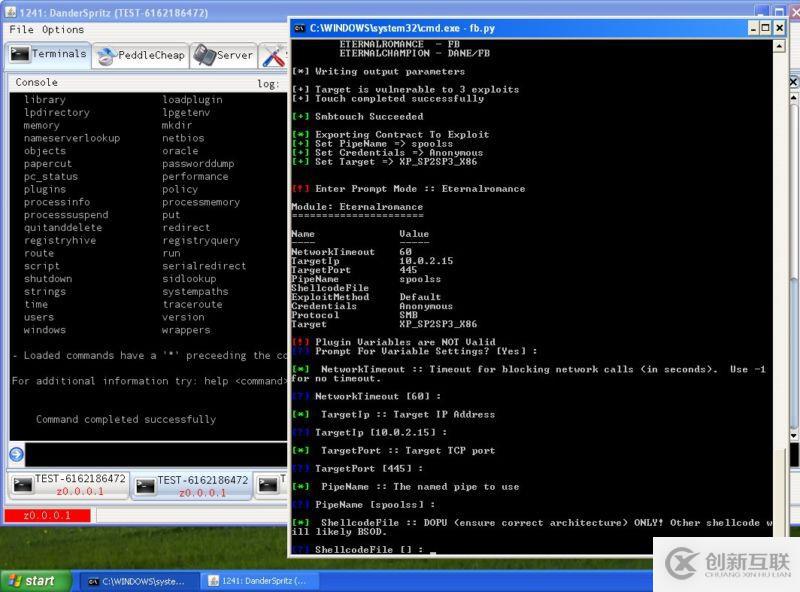The width and height of the screenshot is (800, 592).
Task: Switch to cmd.exe taskbar button
Action: point(138,581)
